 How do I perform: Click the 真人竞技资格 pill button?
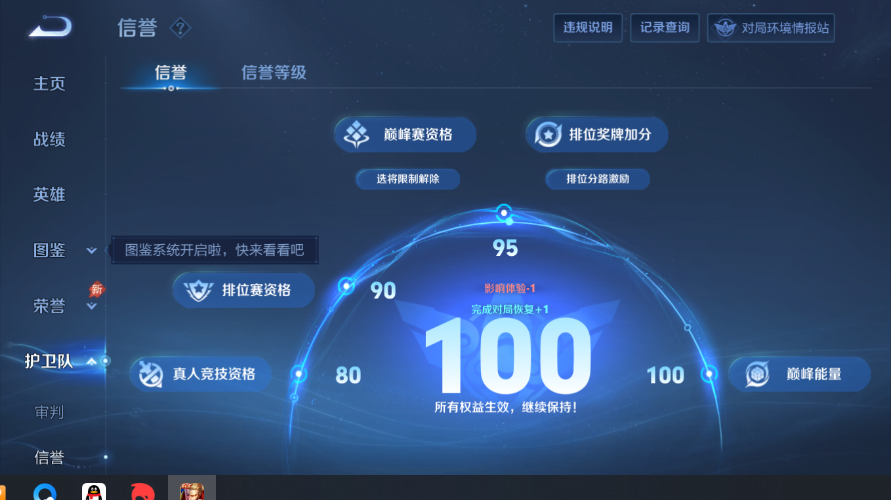coord(201,374)
